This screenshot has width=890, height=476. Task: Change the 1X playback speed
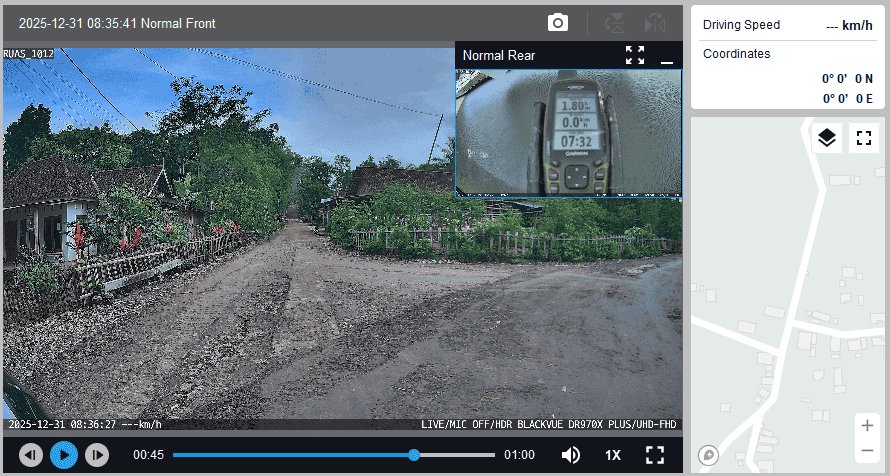click(613, 455)
